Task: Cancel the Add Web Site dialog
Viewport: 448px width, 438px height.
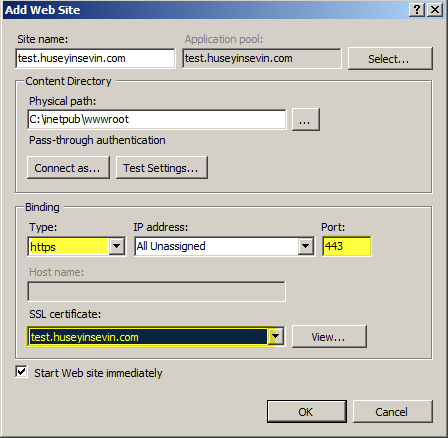Action: [x=393, y=412]
